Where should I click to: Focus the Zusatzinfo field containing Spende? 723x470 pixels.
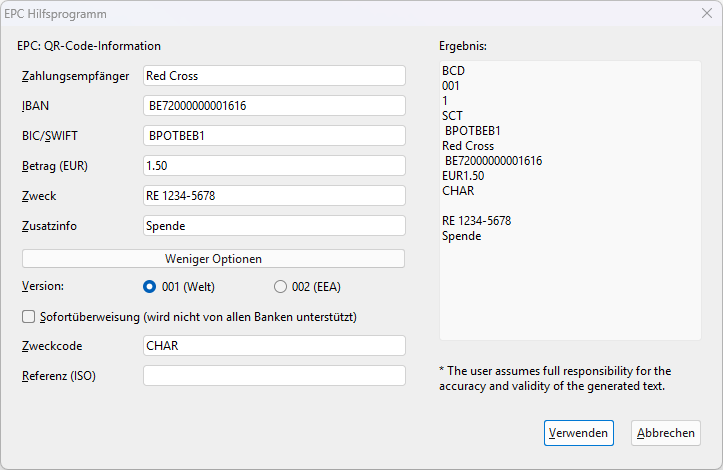(x=274, y=226)
